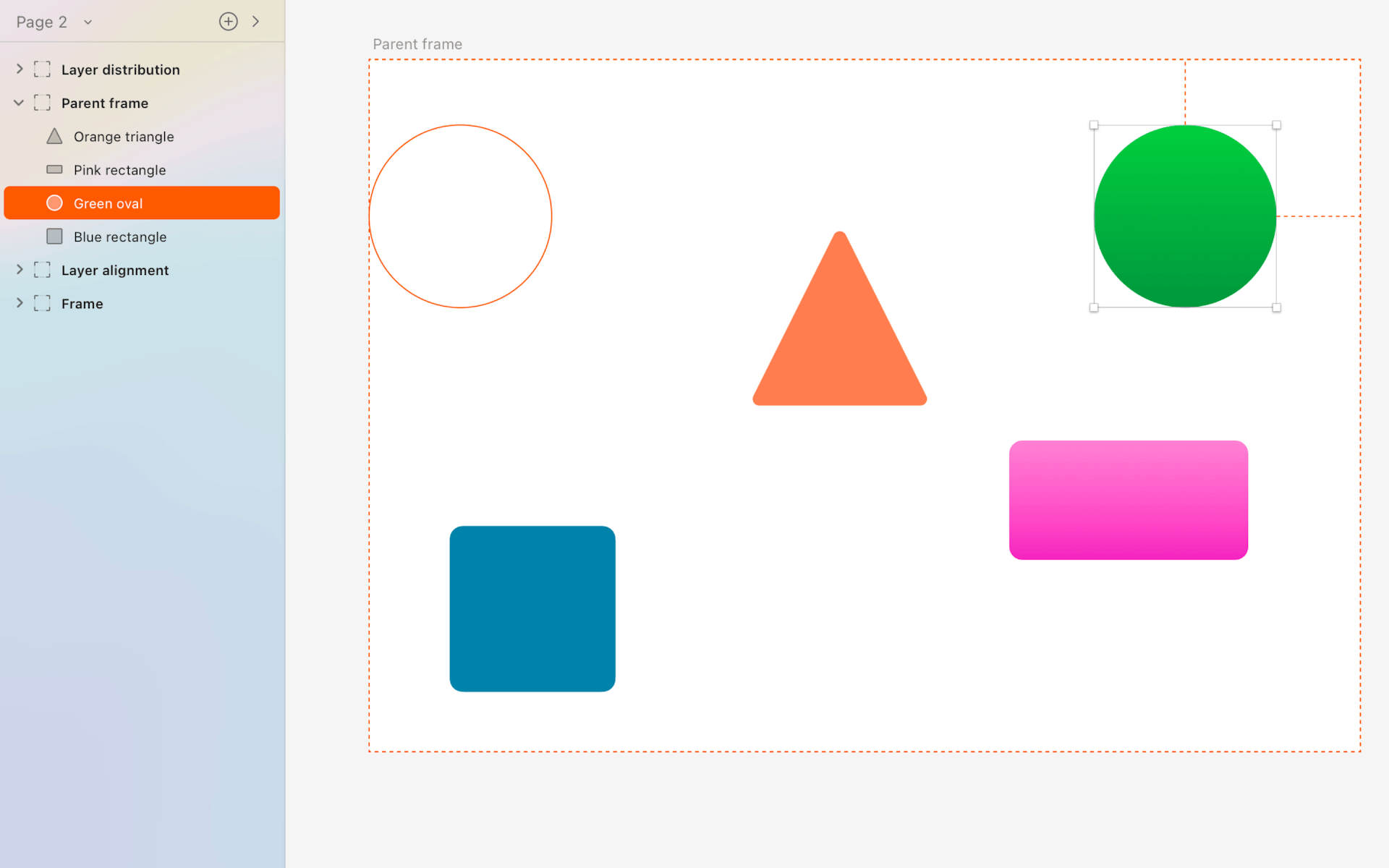Expand the Layer distribution group
The width and height of the screenshot is (1389, 868).
point(20,69)
